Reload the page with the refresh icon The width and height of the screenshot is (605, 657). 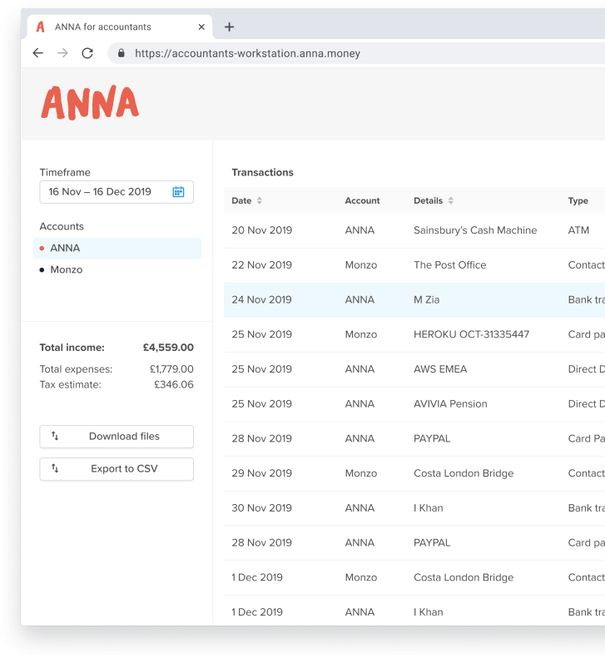point(88,53)
